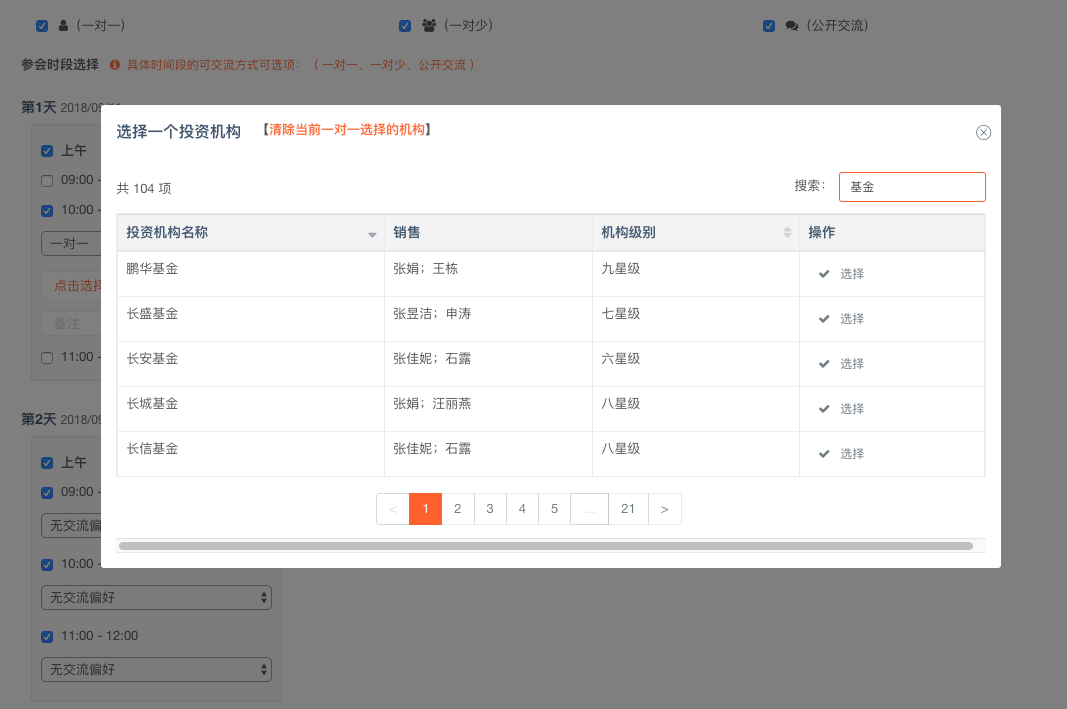Click the 操作 column header

892,233
